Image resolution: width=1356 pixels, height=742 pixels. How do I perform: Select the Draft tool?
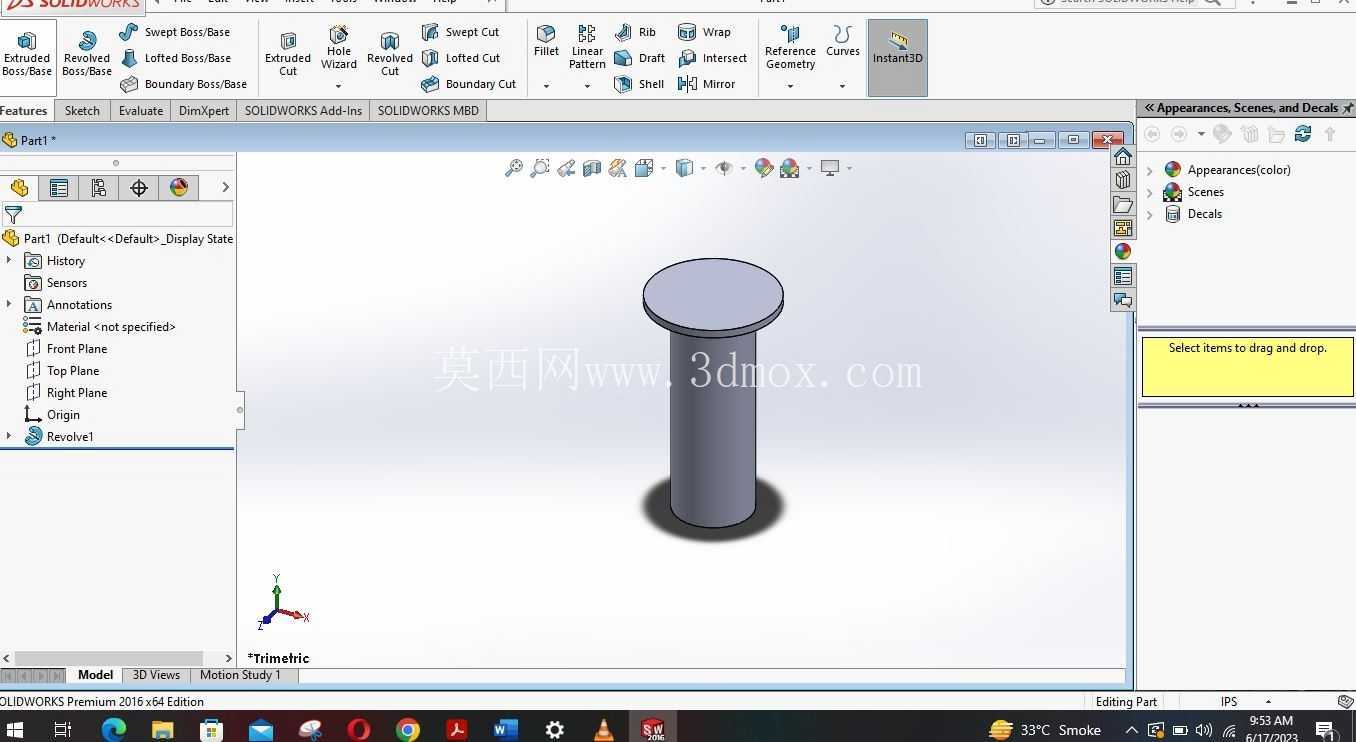pos(639,58)
